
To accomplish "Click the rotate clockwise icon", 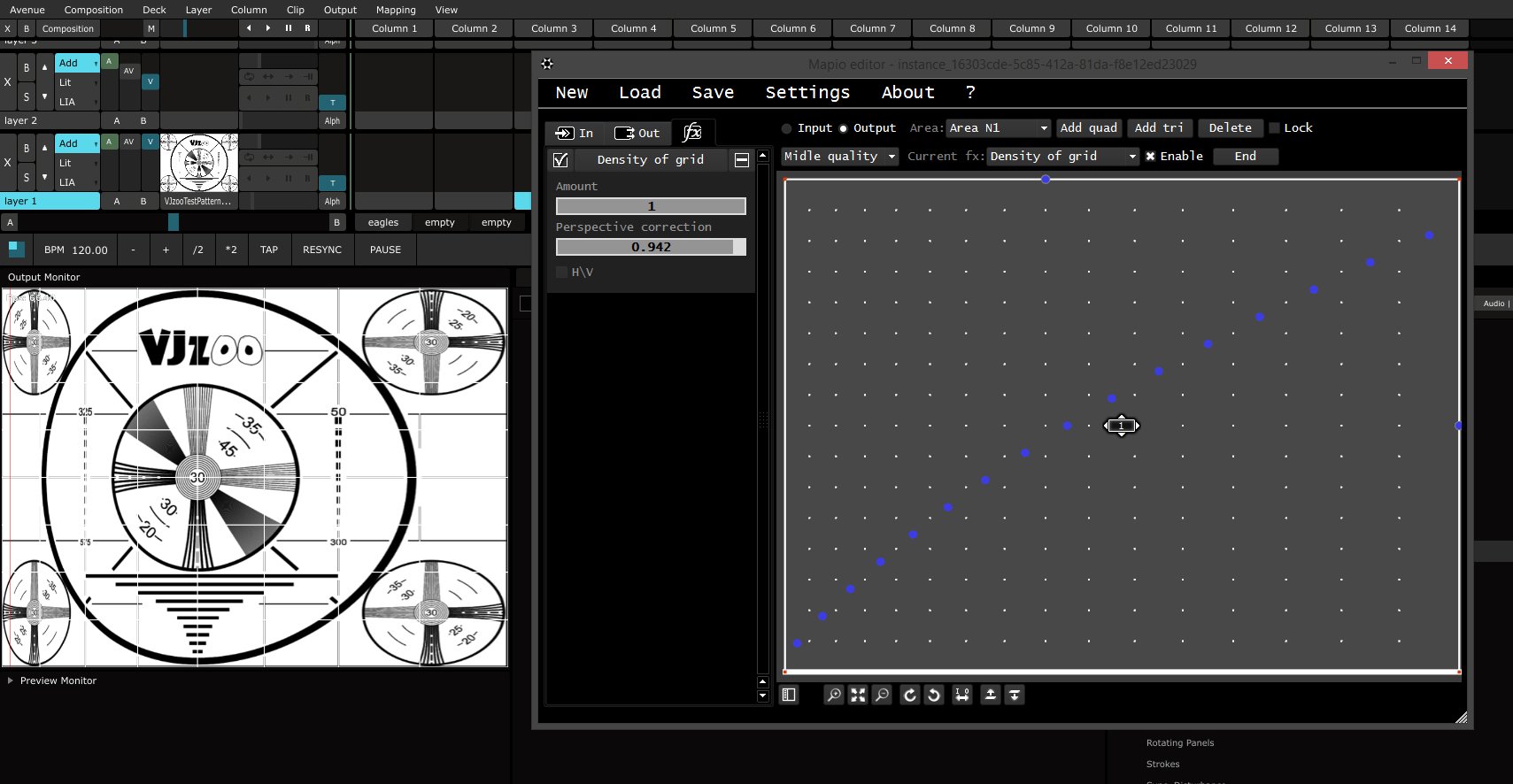I will click(909, 696).
